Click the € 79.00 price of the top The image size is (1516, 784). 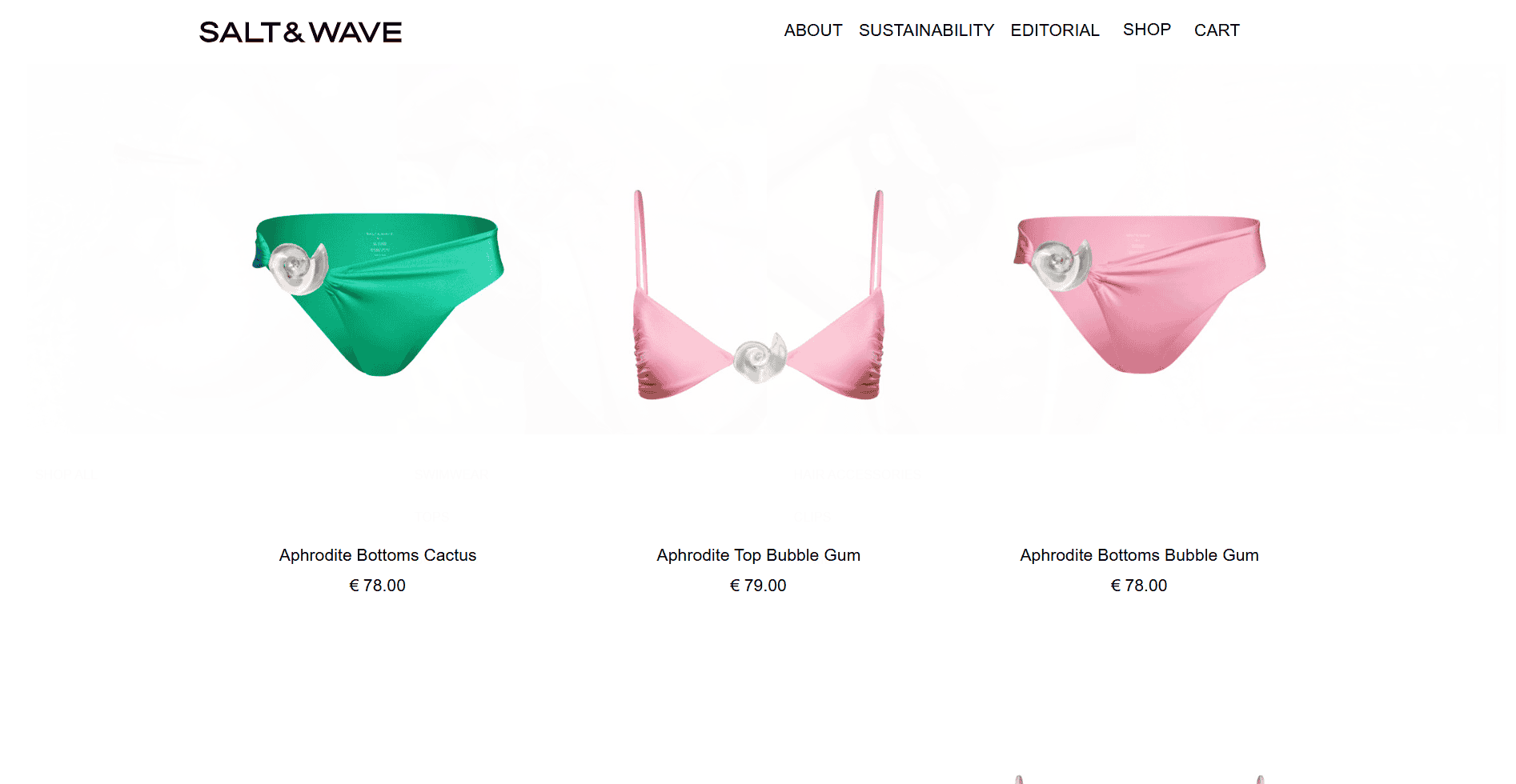coord(759,586)
